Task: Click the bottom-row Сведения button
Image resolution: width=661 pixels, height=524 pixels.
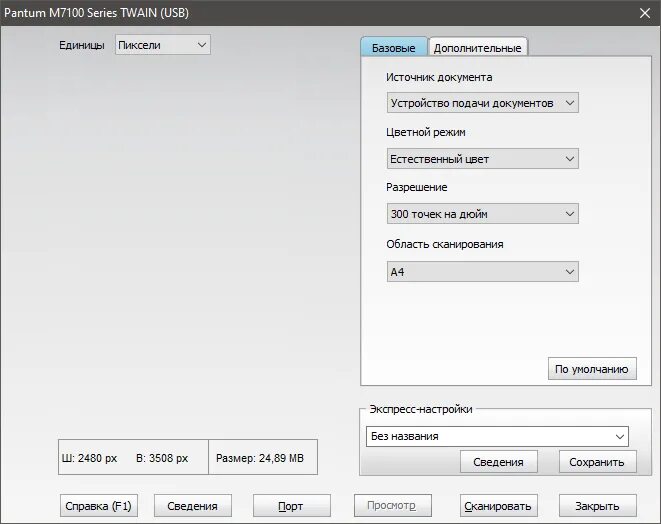Action: [193, 506]
